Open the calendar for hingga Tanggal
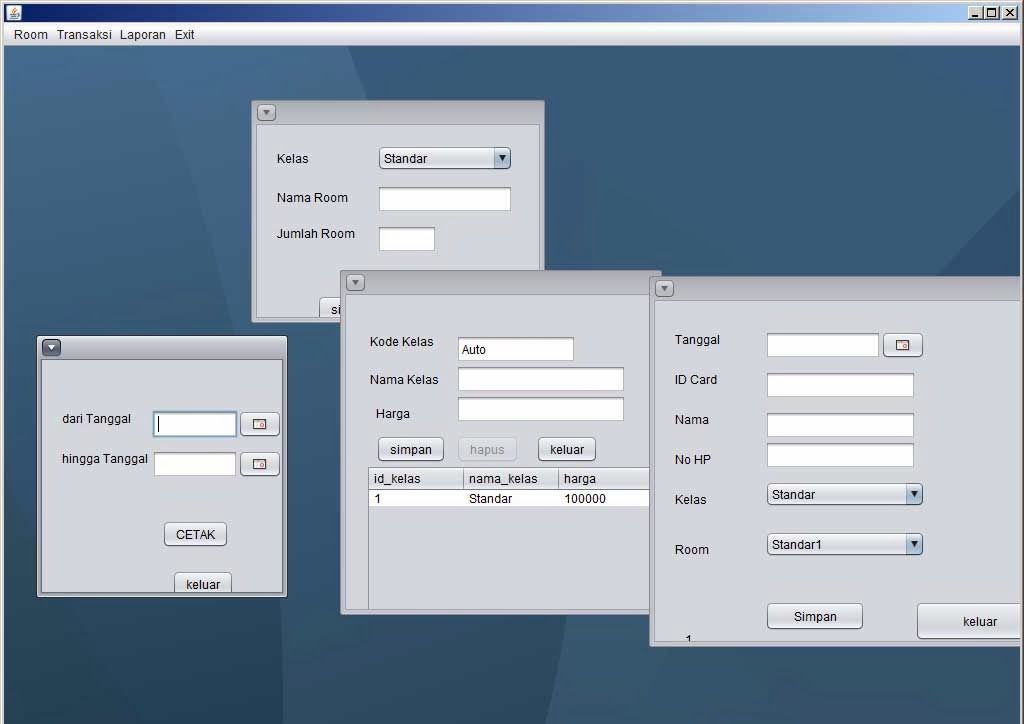1024x724 pixels. coord(259,463)
